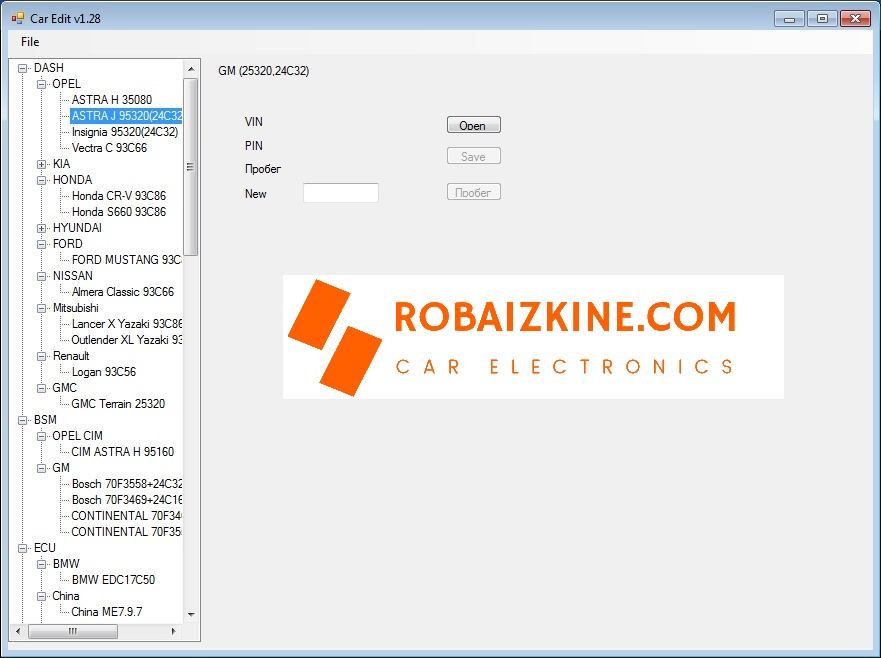Open the File menu
The height and width of the screenshot is (658, 881).
coord(30,42)
